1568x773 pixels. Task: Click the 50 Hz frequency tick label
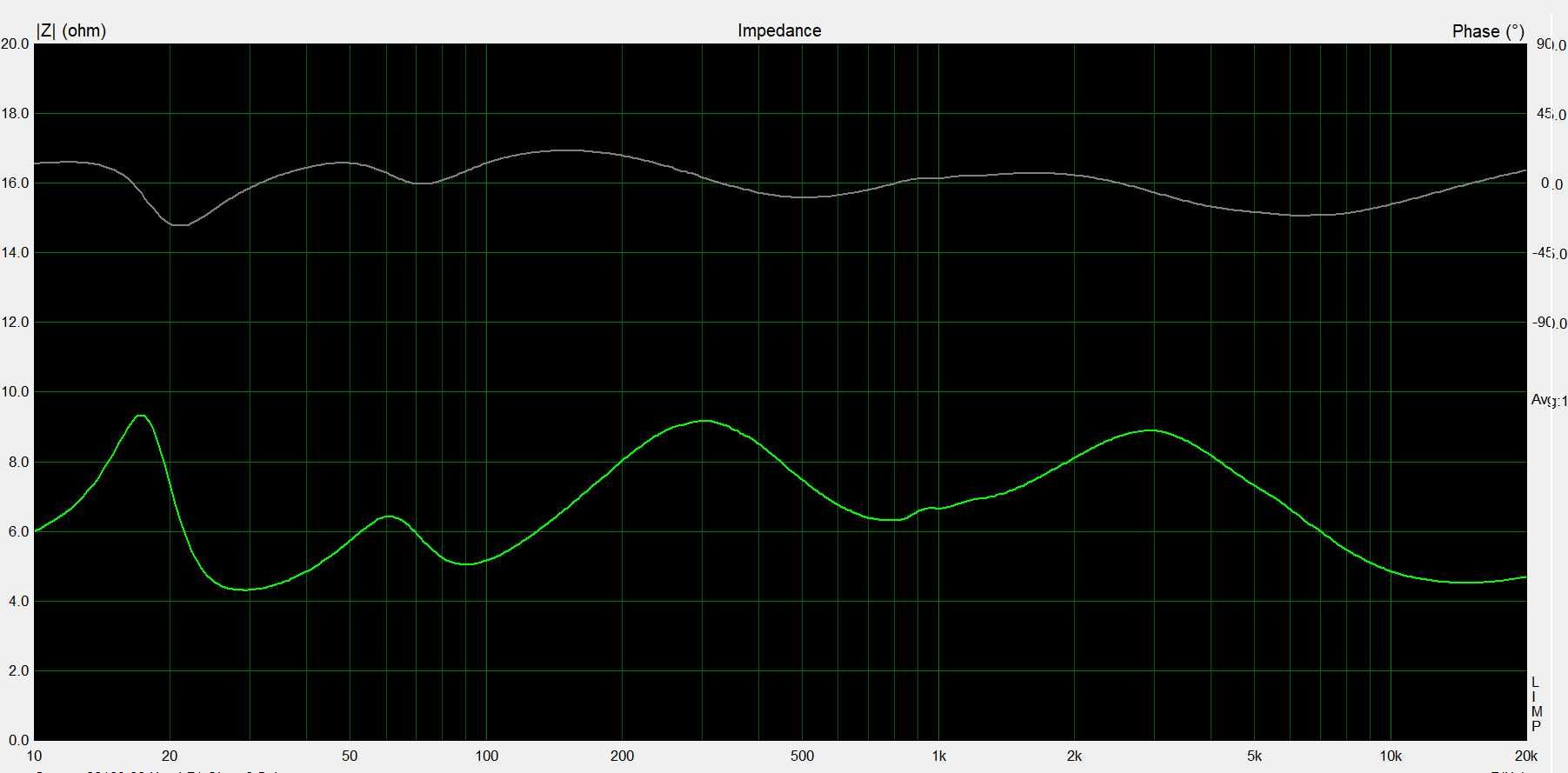click(350, 756)
